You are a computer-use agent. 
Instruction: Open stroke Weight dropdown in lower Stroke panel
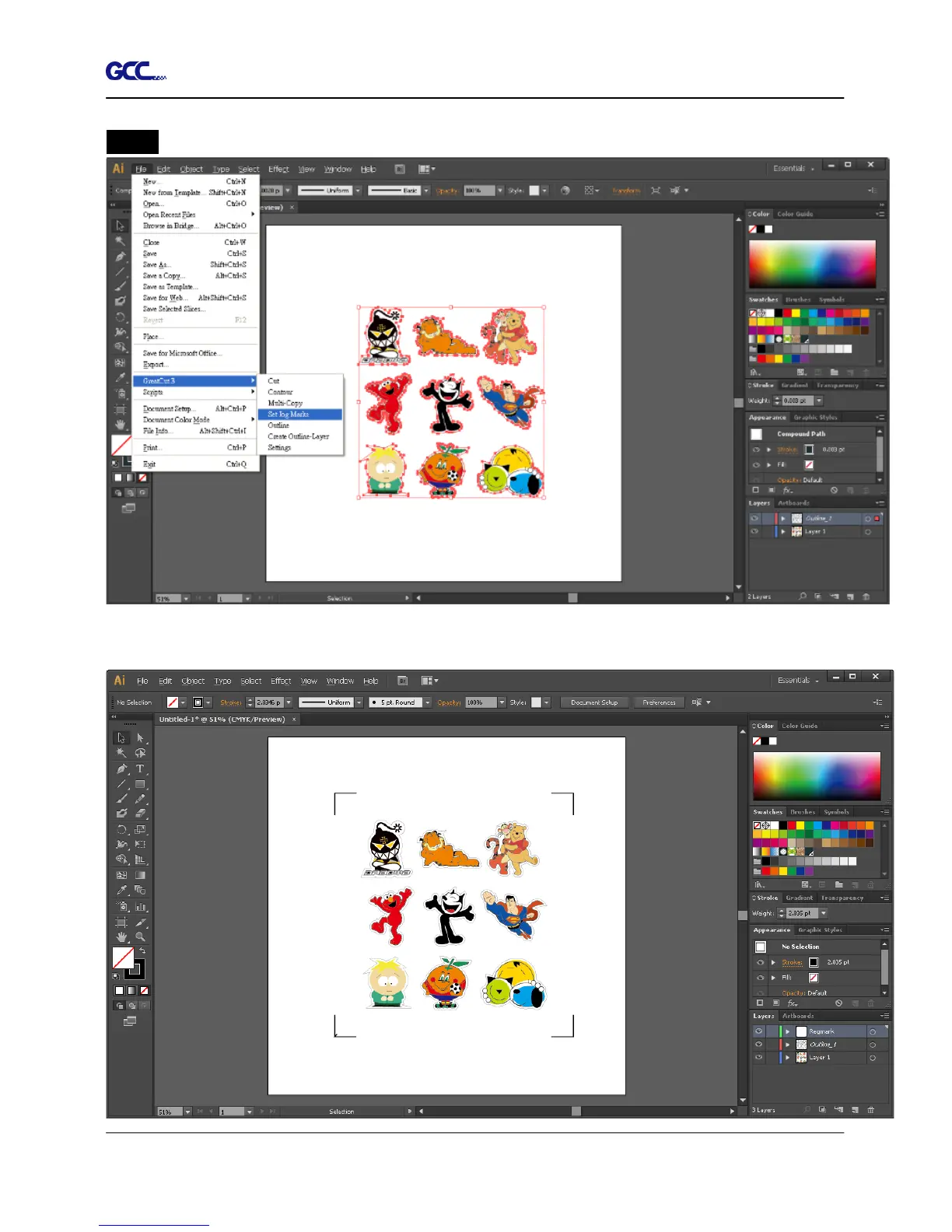coord(823,913)
